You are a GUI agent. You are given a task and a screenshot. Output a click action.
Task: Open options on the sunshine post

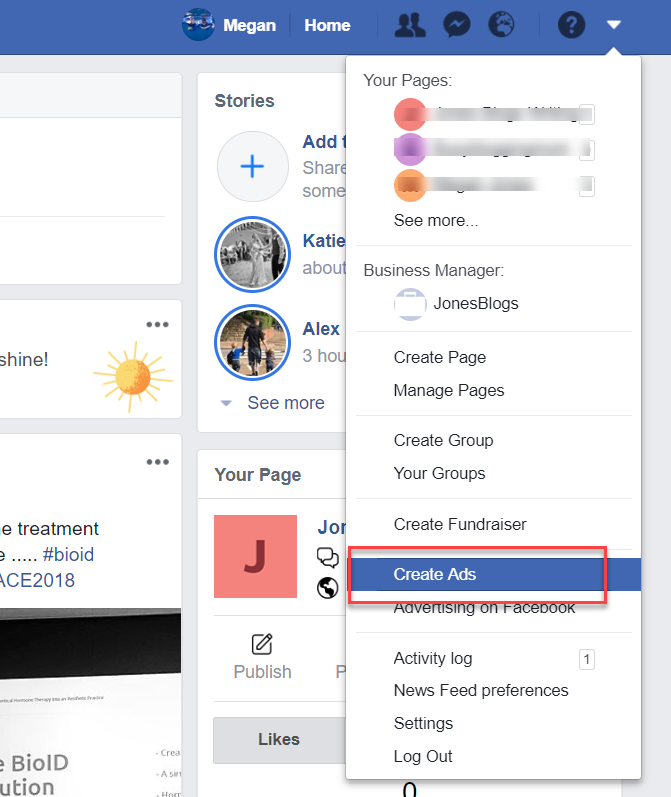coord(157,324)
